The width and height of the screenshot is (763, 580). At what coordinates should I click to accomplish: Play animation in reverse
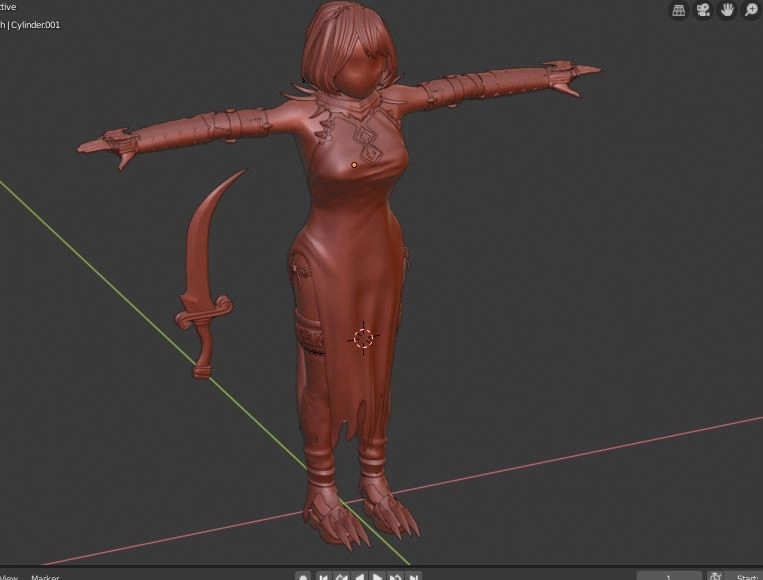click(359, 576)
